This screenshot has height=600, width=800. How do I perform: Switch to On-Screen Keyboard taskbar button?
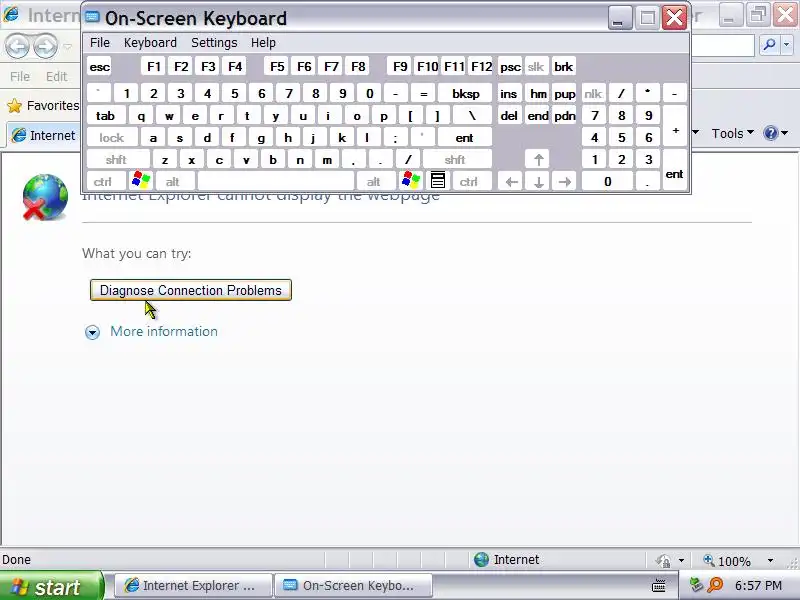click(353, 586)
